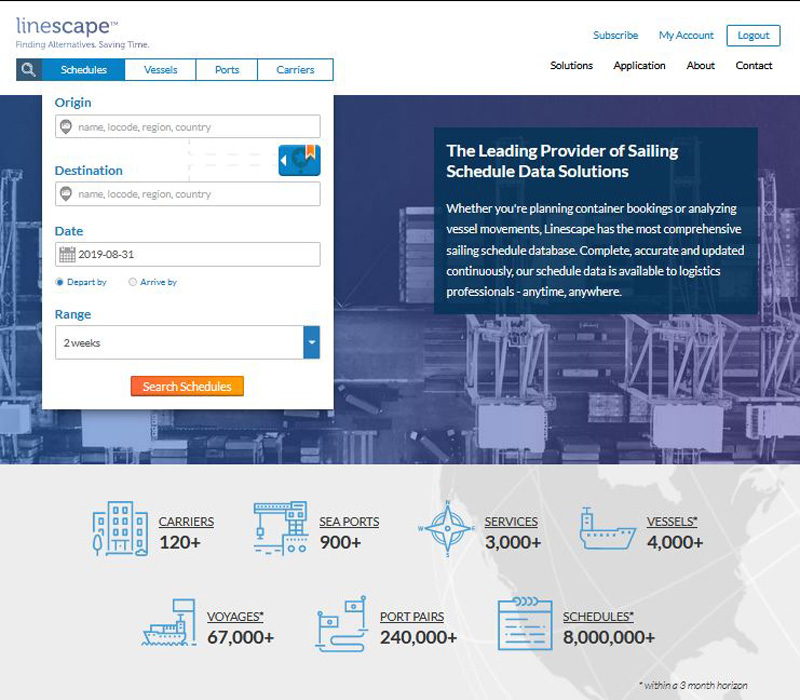800x700 pixels.
Task: Click the magnifier search icon
Action: [29, 70]
